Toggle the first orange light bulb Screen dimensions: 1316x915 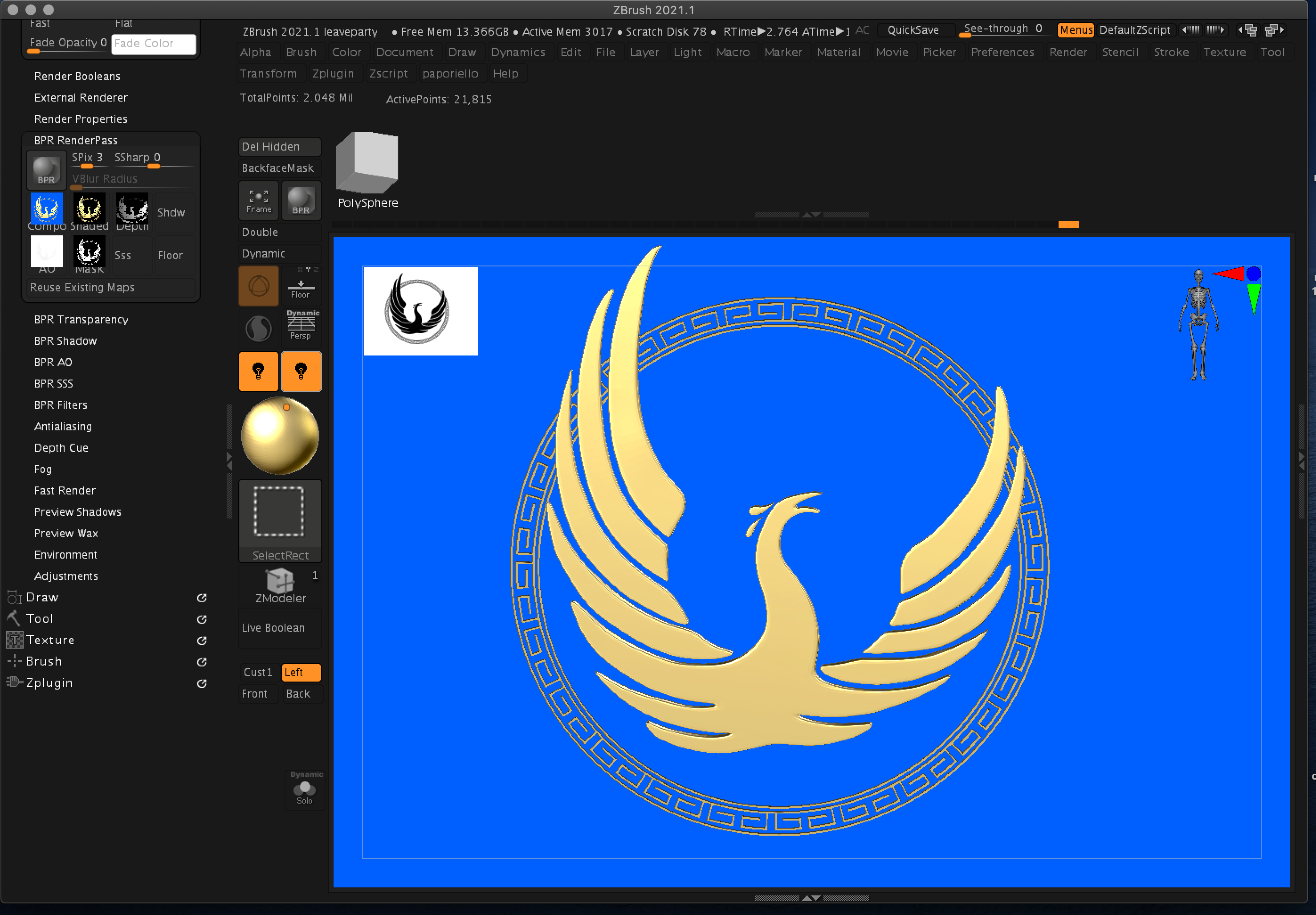tap(258, 372)
